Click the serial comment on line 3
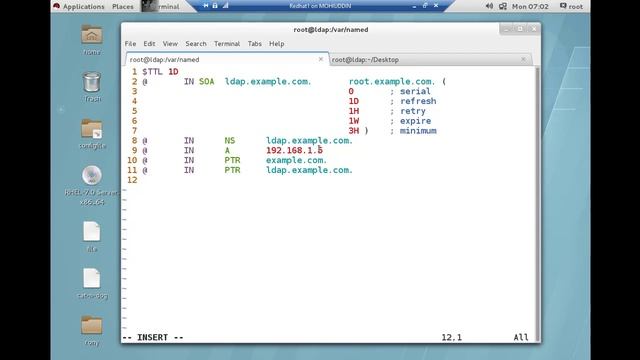This screenshot has height=360, width=640. (x=415, y=91)
